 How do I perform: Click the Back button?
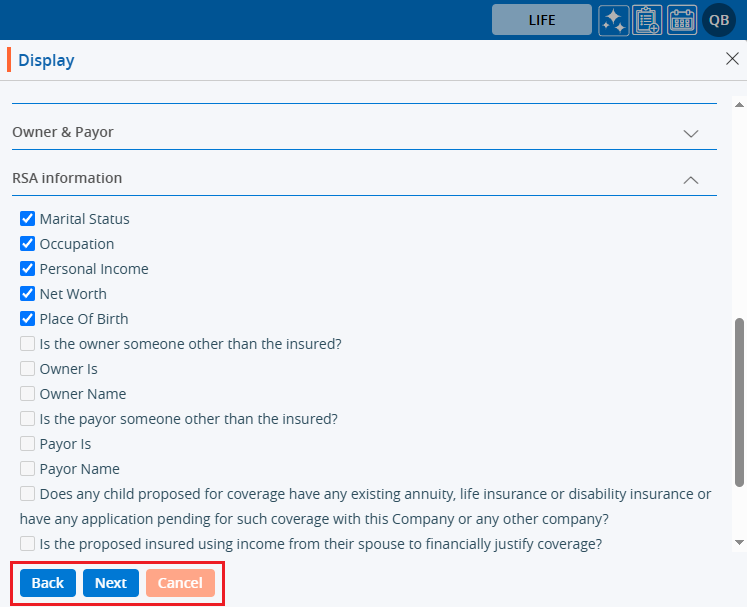point(48,583)
